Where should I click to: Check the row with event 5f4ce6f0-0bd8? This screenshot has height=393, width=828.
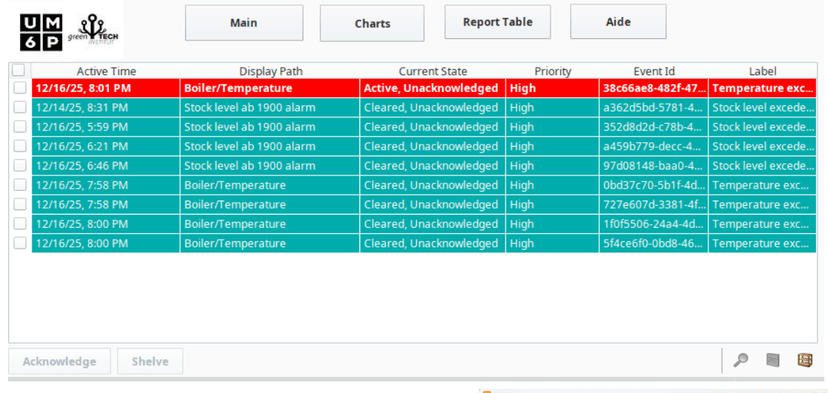tap(20, 244)
